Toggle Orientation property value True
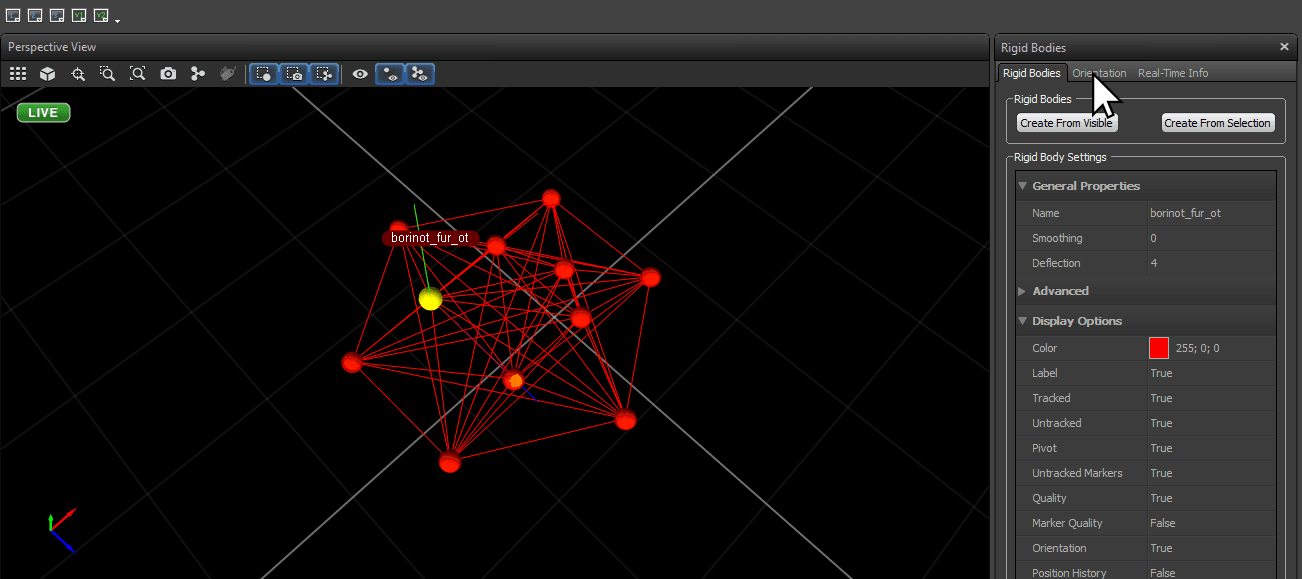 coord(1211,548)
